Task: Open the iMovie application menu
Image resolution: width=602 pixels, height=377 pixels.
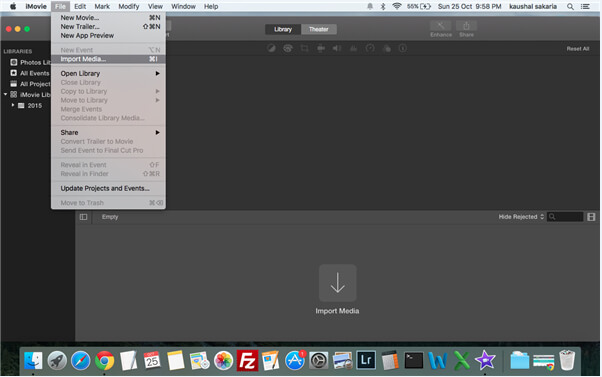Action: pyautogui.click(x=36, y=7)
